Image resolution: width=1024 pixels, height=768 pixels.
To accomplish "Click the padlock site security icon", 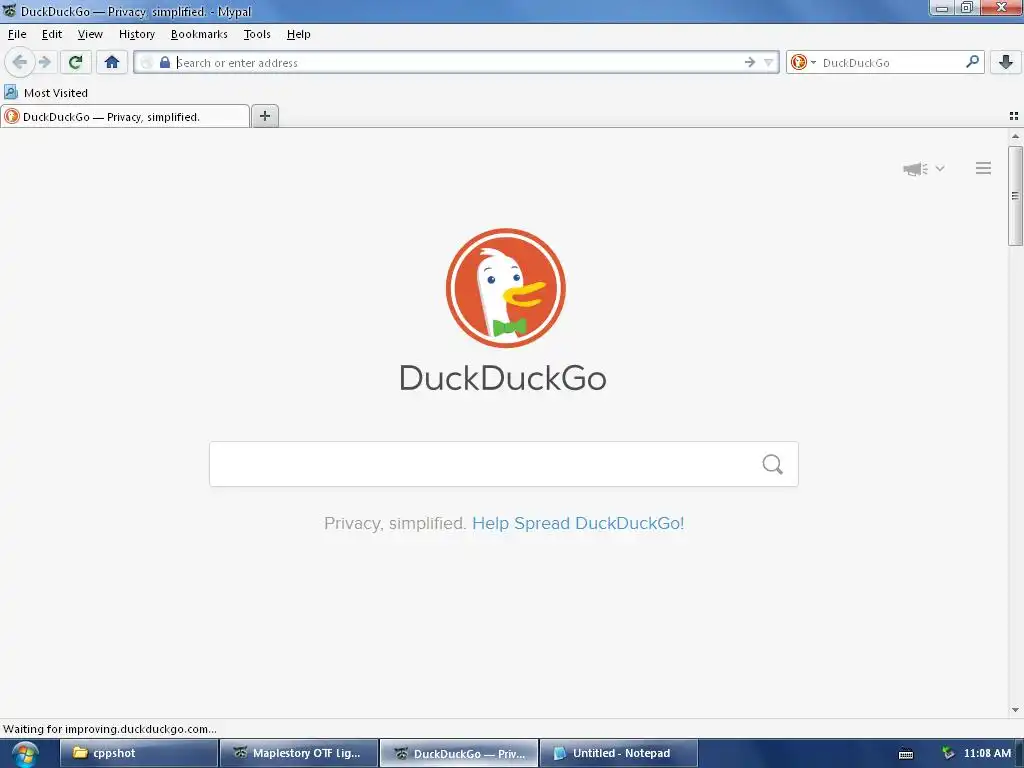I will [165, 63].
